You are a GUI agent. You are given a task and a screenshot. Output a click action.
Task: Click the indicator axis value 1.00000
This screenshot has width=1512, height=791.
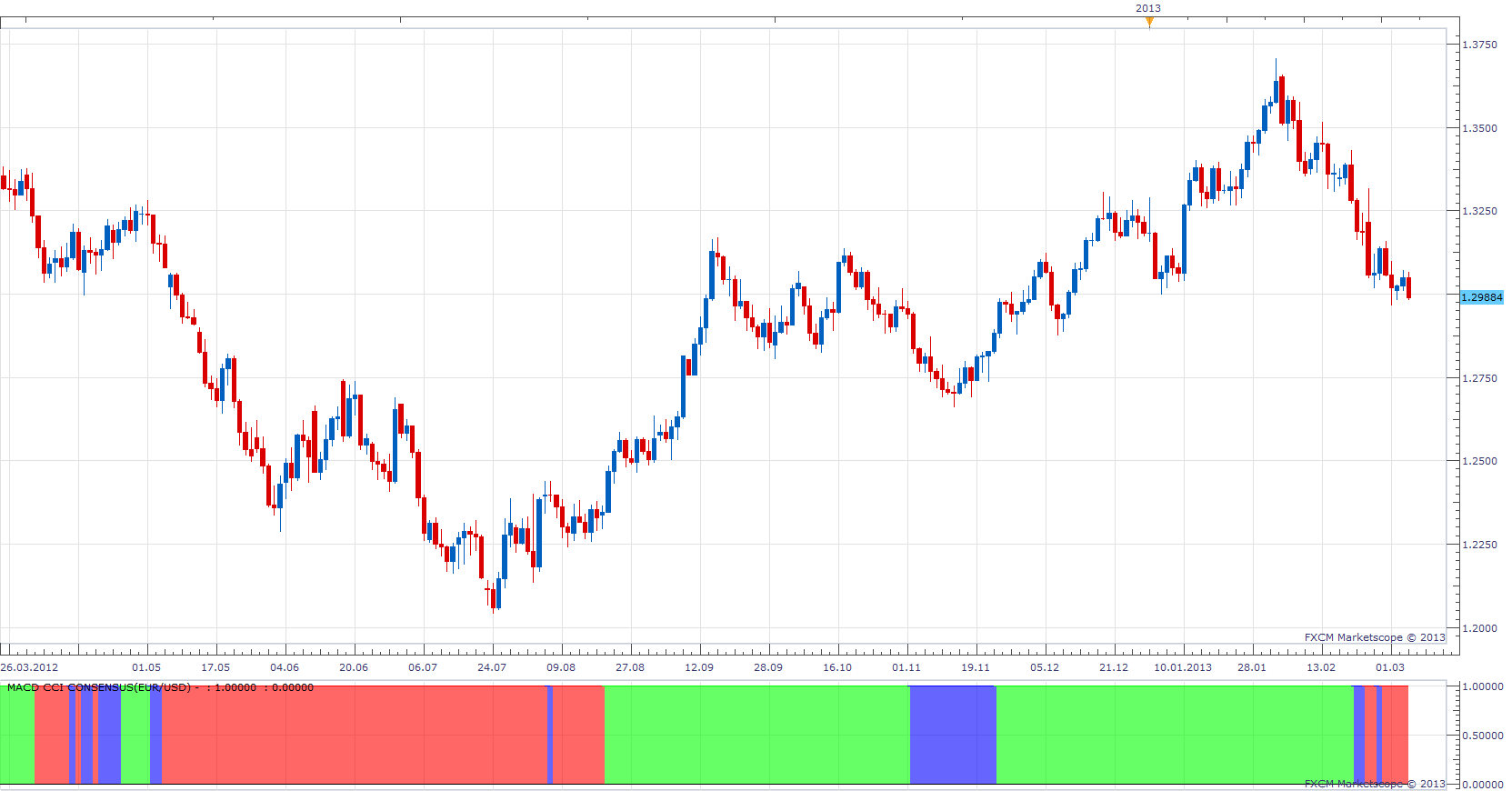point(1482,686)
